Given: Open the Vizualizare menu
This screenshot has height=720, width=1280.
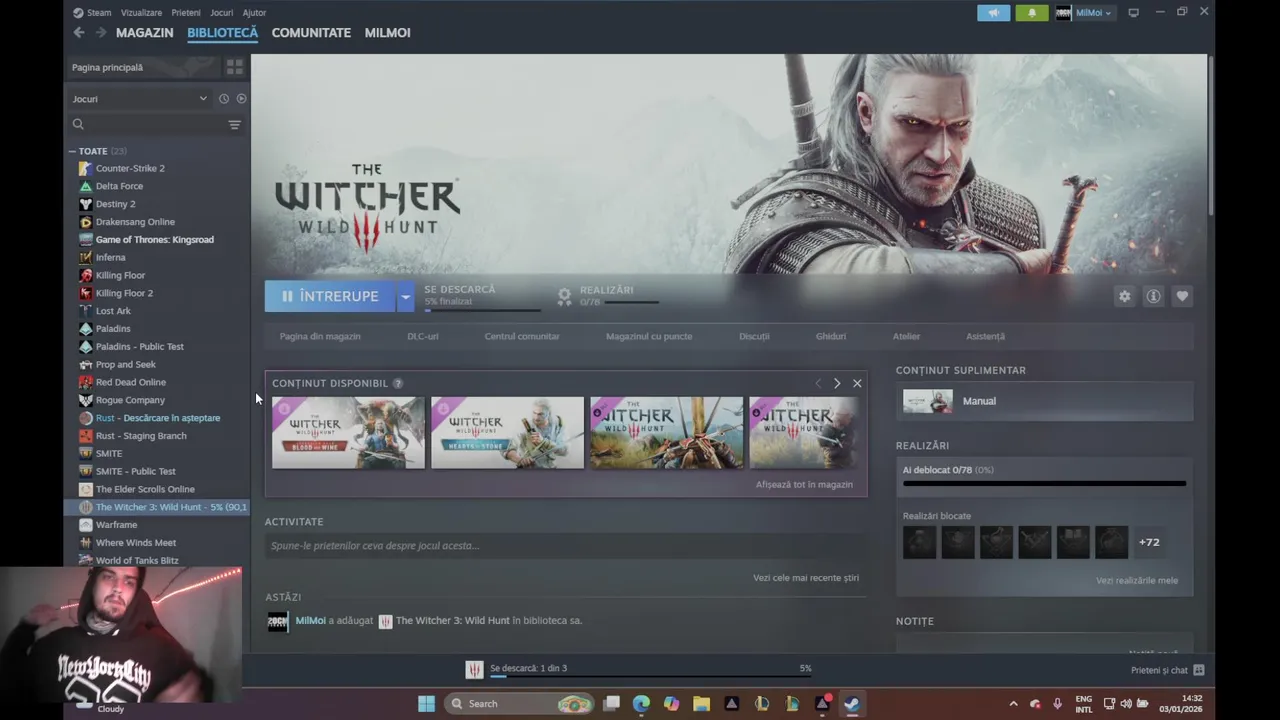Looking at the screenshot, I should (141, 13).
